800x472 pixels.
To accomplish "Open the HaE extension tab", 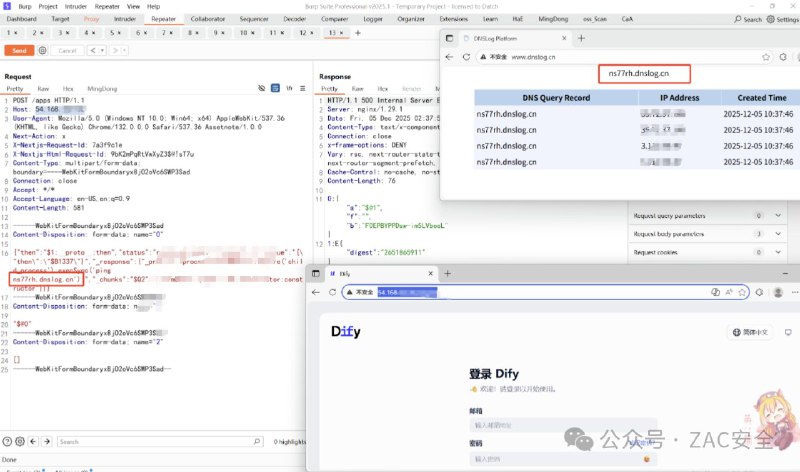I will tap(517, 19).
